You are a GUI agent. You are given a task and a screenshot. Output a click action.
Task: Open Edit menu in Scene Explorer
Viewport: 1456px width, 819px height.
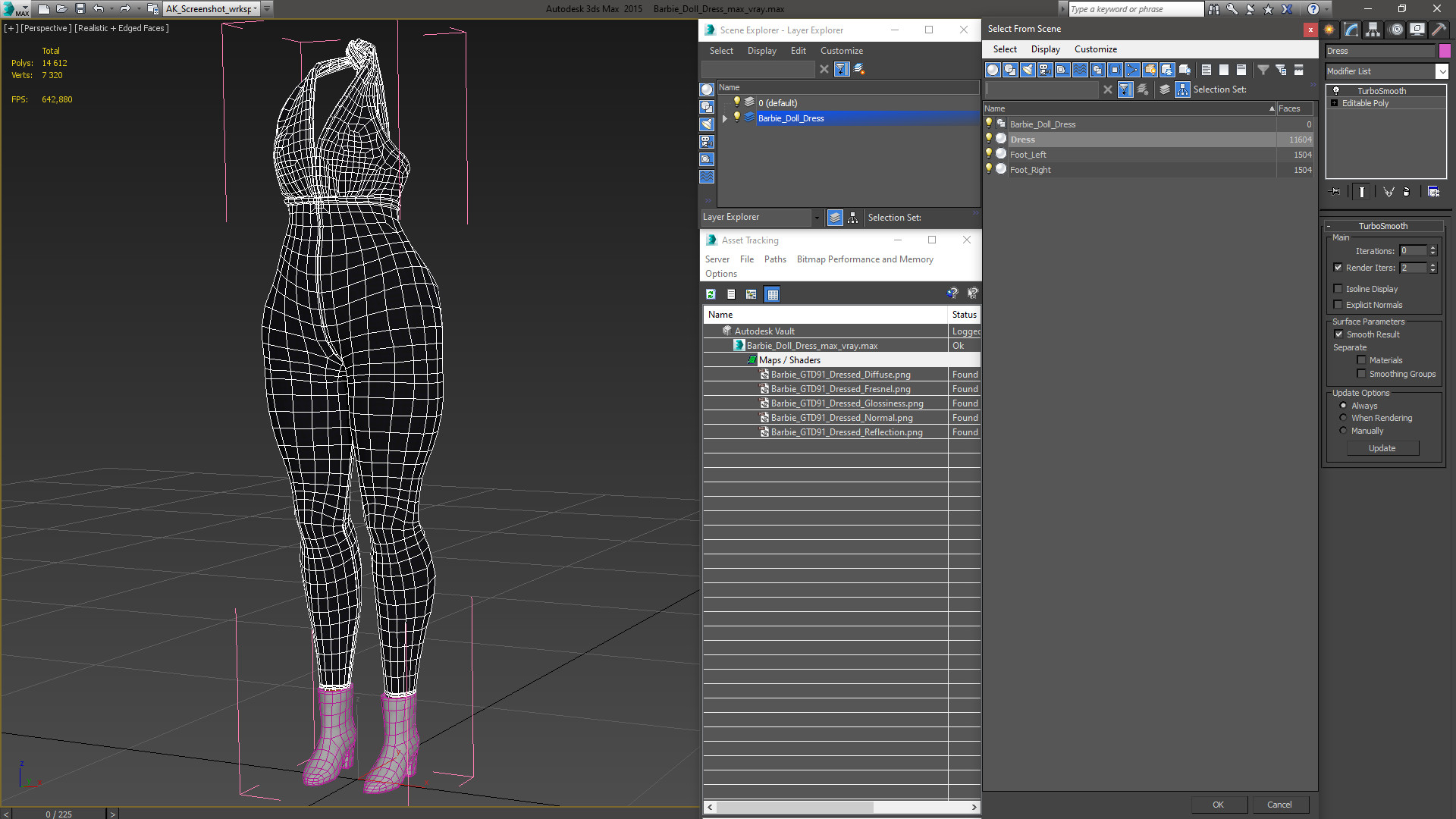(798, 51)
